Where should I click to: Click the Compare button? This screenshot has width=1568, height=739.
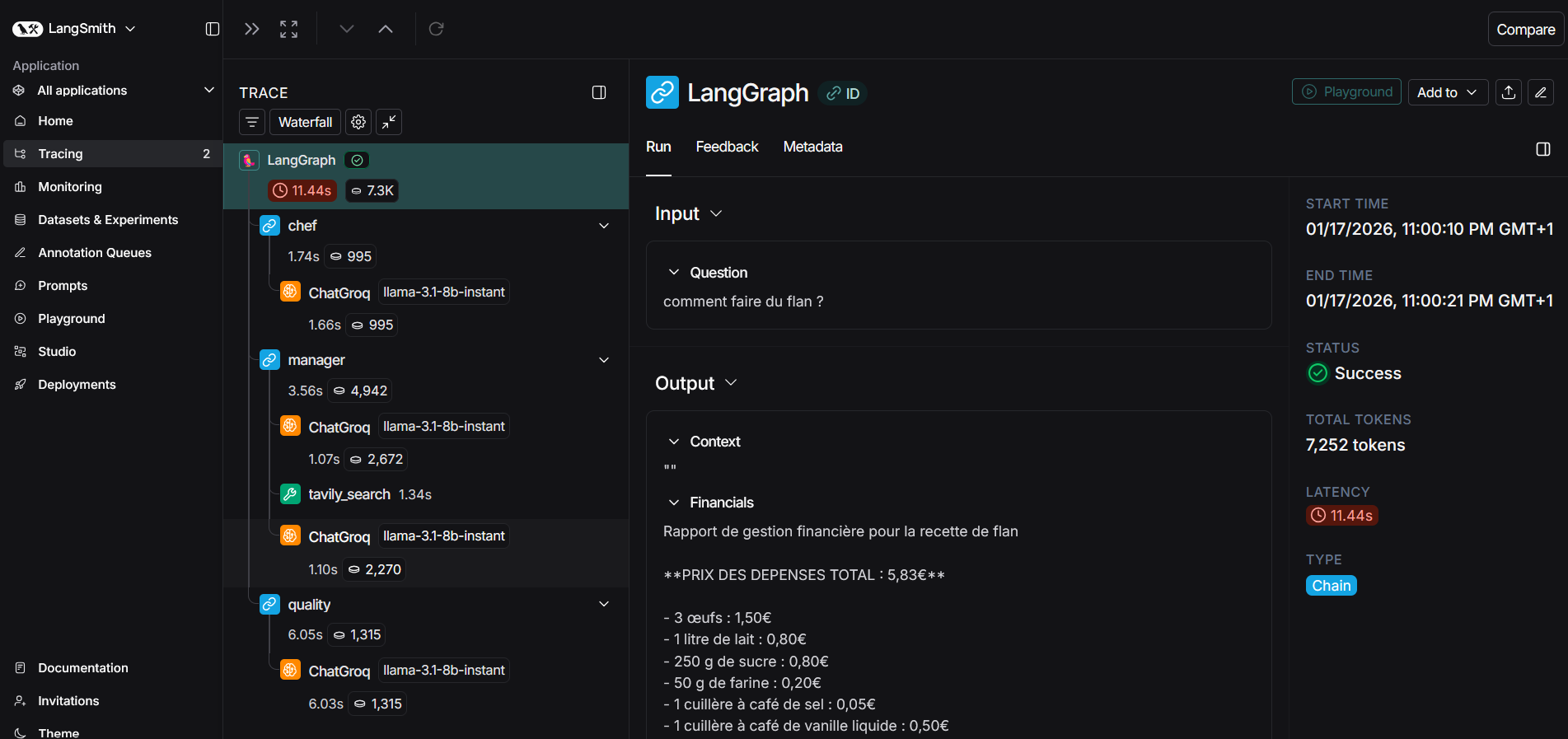[1525, 29]
